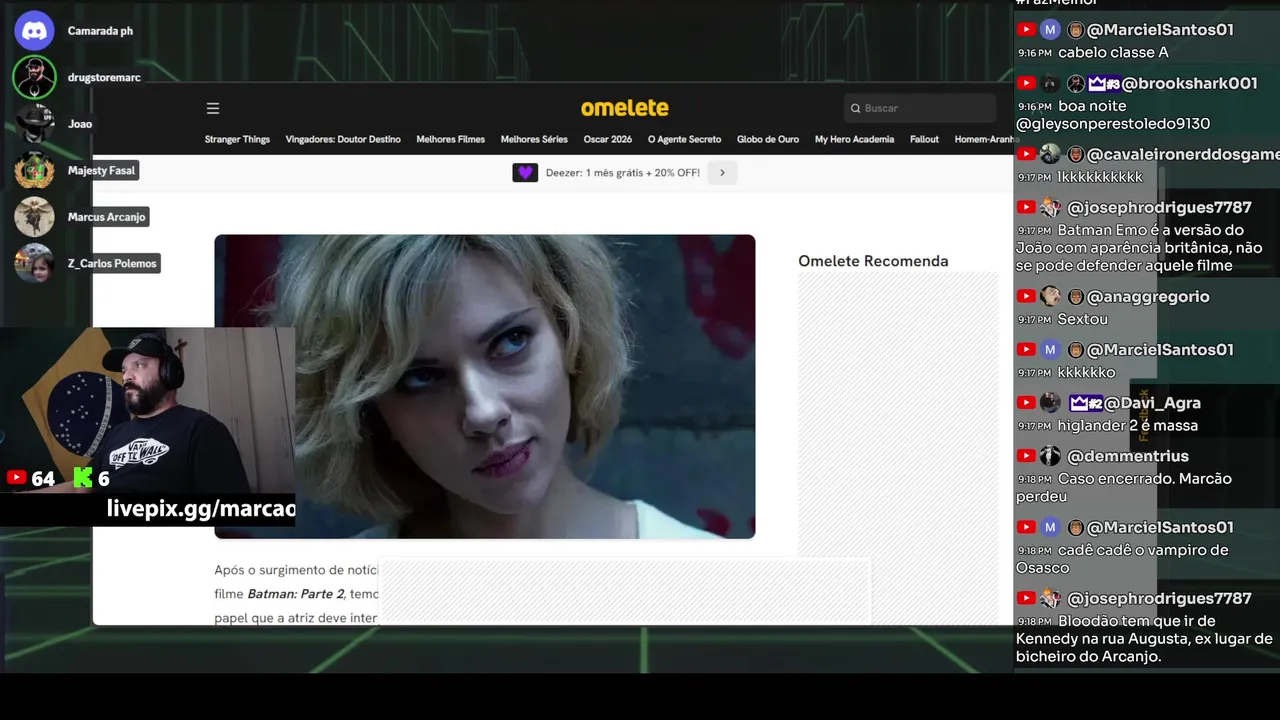Click the Marcus Arcanjo name label

click(x=106, y=217)
